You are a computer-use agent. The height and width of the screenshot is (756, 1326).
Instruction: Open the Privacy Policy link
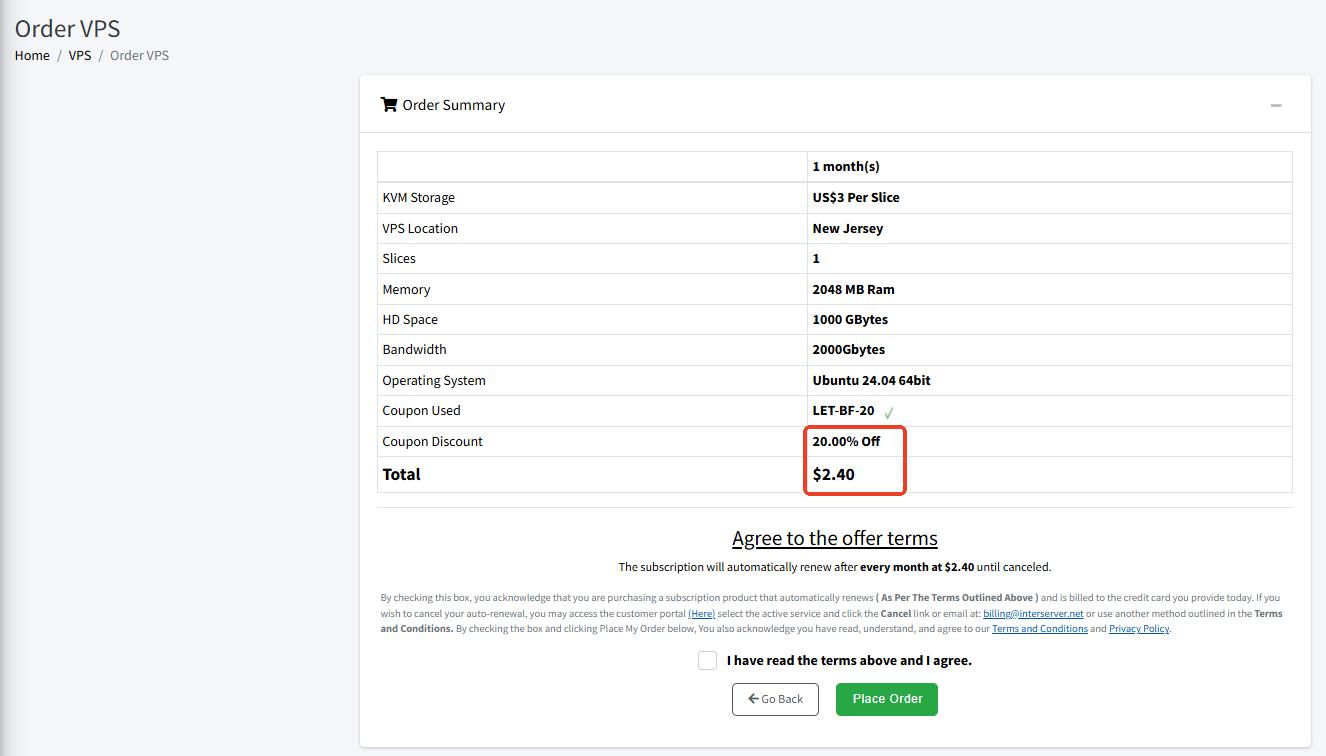[x=1138, y=629]
